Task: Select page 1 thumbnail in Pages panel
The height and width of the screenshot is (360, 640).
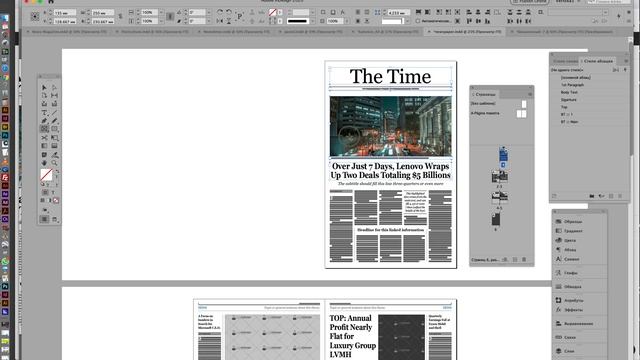Action: coord(503,155)
